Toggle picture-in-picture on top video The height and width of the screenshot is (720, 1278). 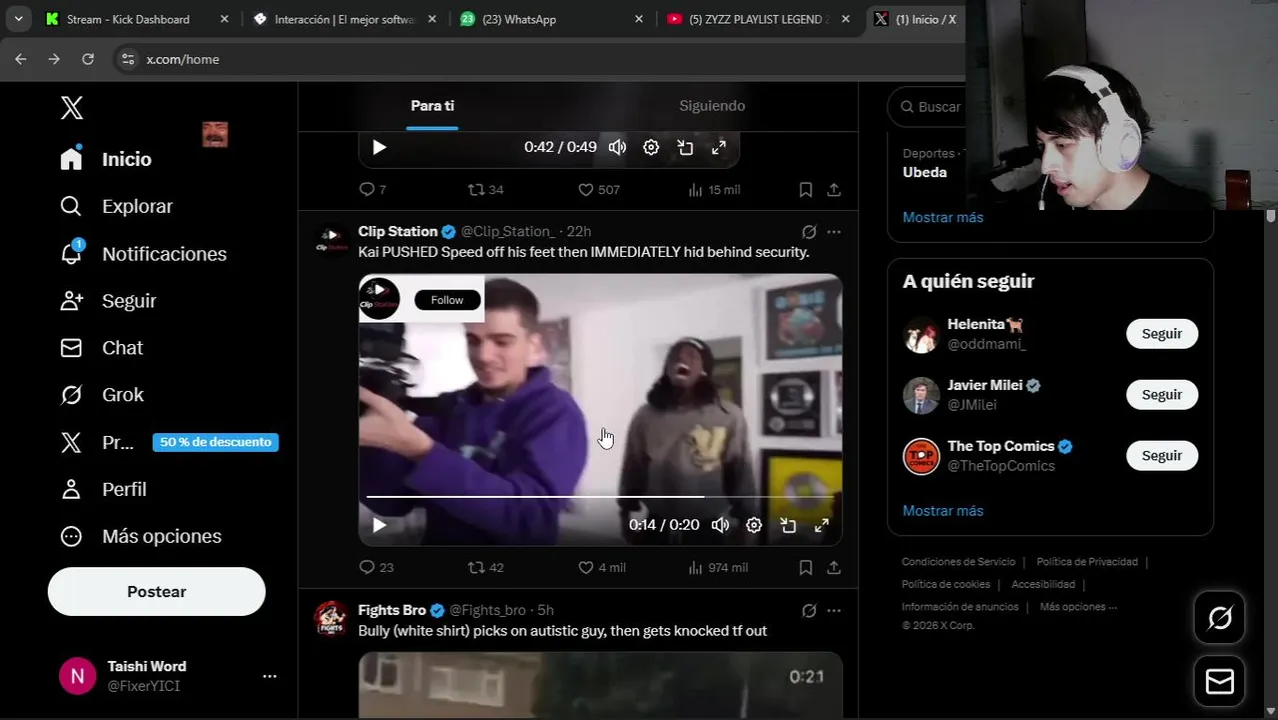click(x=685, y=147)
